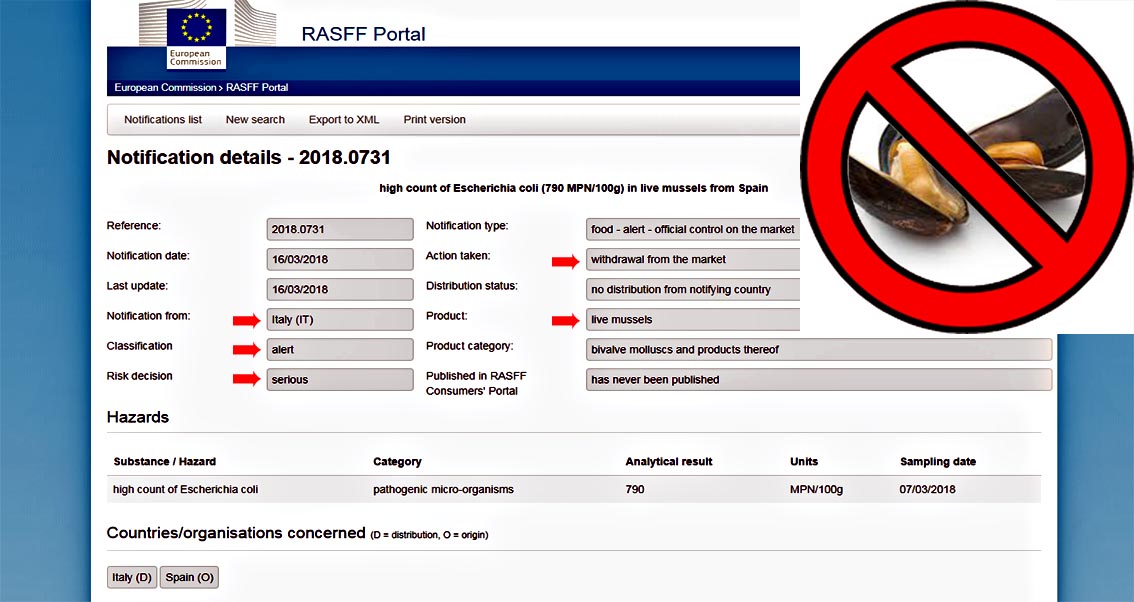1134x602 pixels.
Task: Click the RASFF Portal header title
Action: (x=364, y=34)
